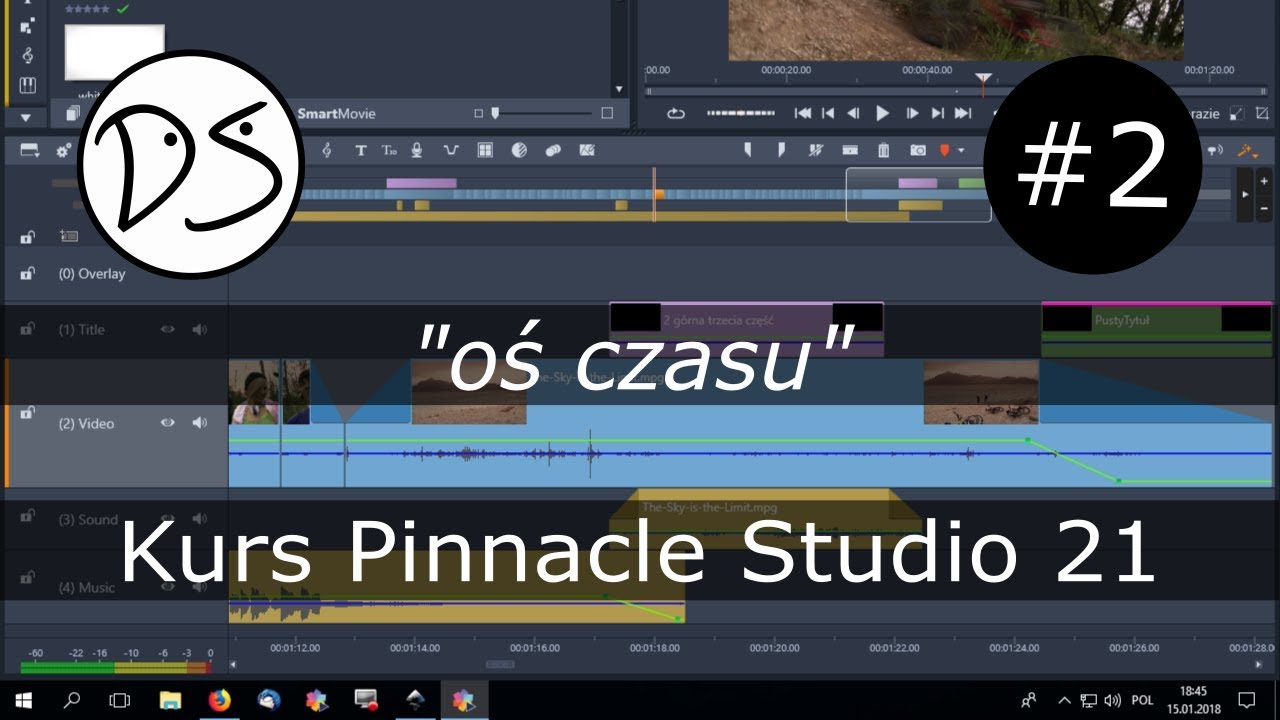Open the Windows Start menu

pos(24,700)
